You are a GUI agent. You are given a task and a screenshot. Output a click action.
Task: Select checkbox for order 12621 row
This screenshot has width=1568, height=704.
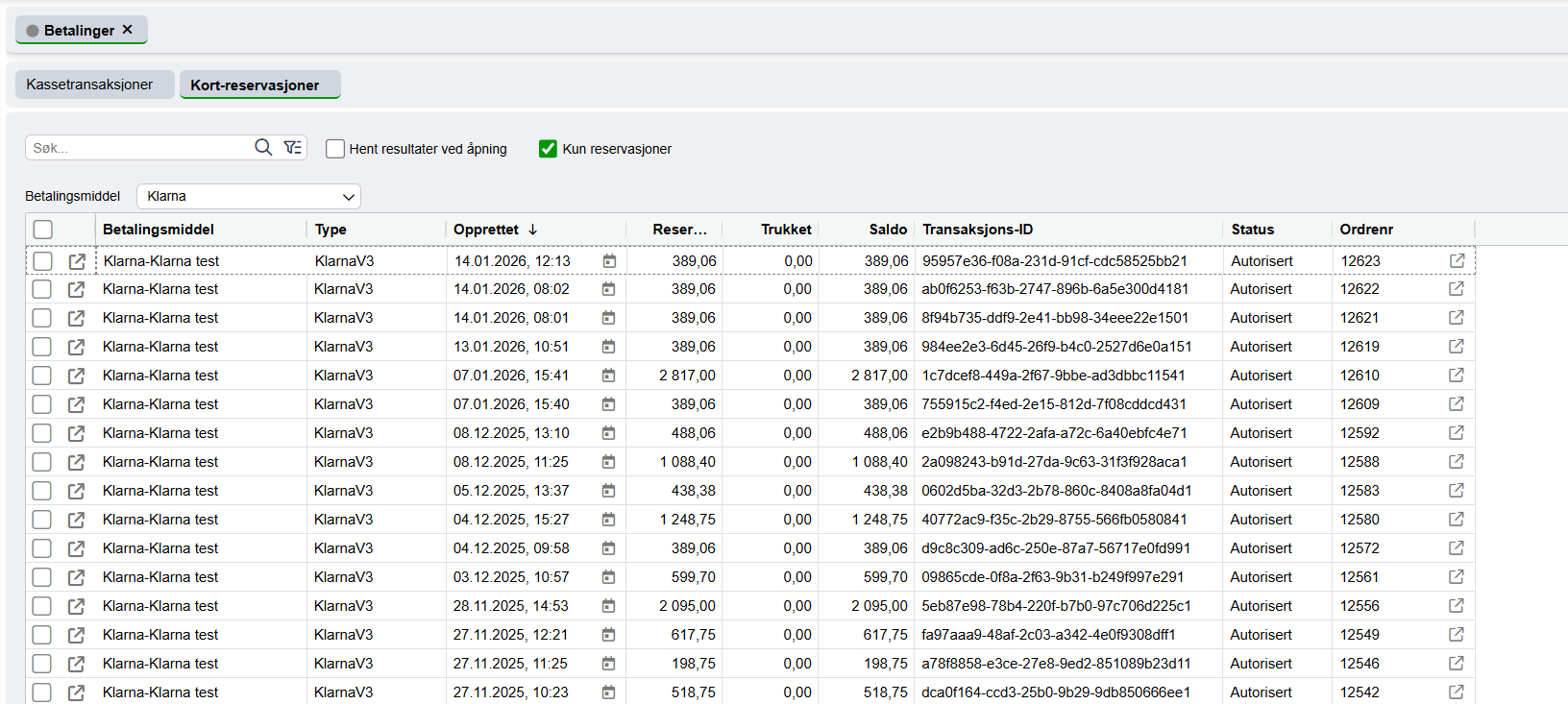(42, 318)
